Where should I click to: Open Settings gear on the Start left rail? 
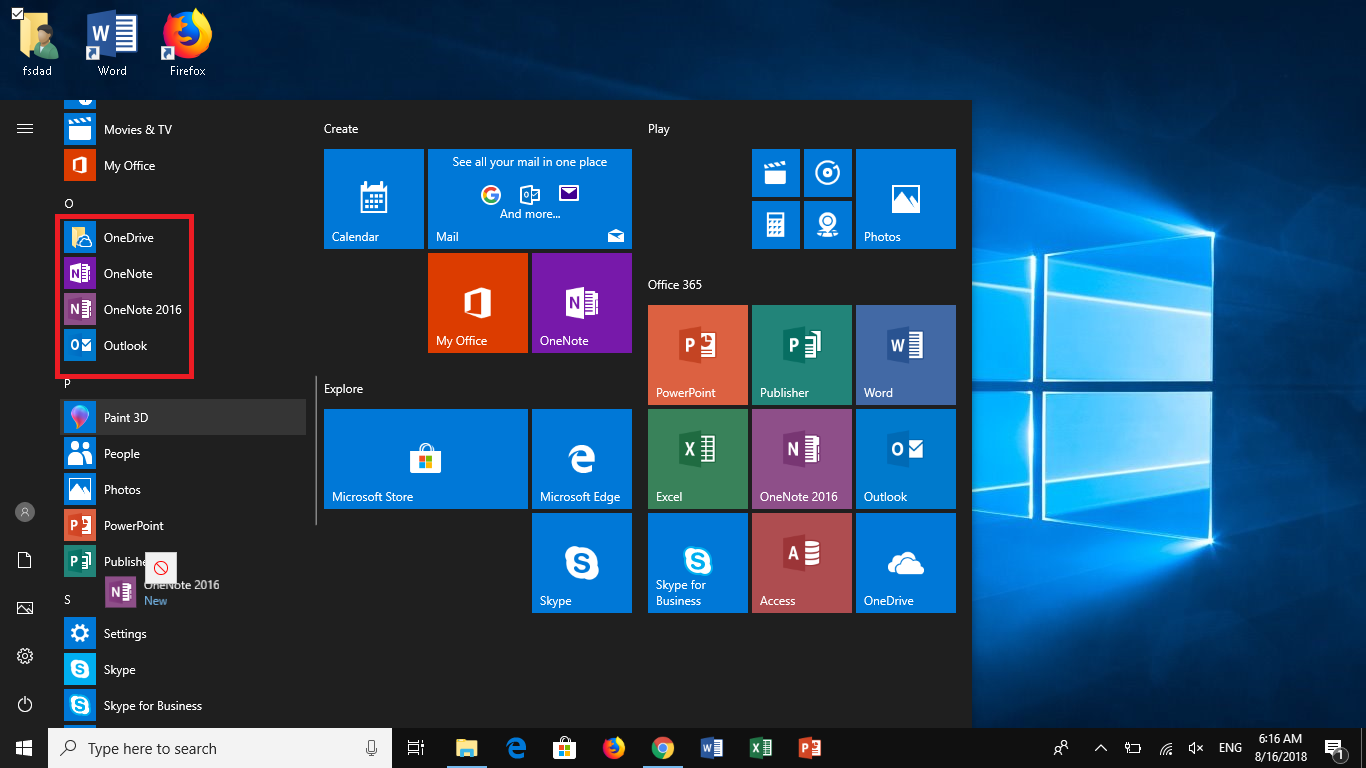point(25,656)
